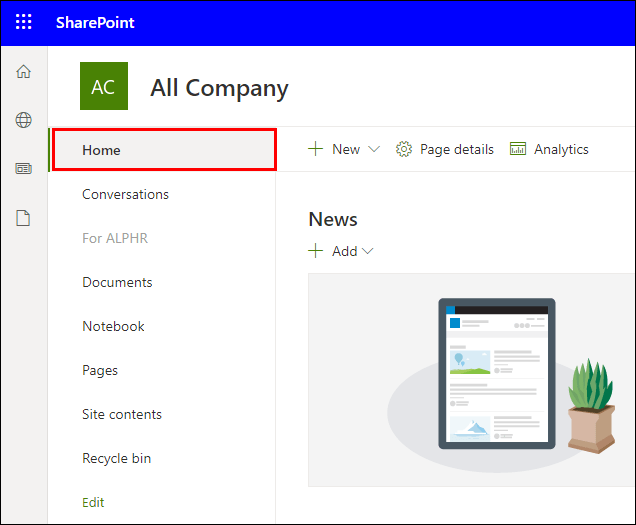Open Pages in site navigation
The image size is (636, 525).
click(100, 370)
